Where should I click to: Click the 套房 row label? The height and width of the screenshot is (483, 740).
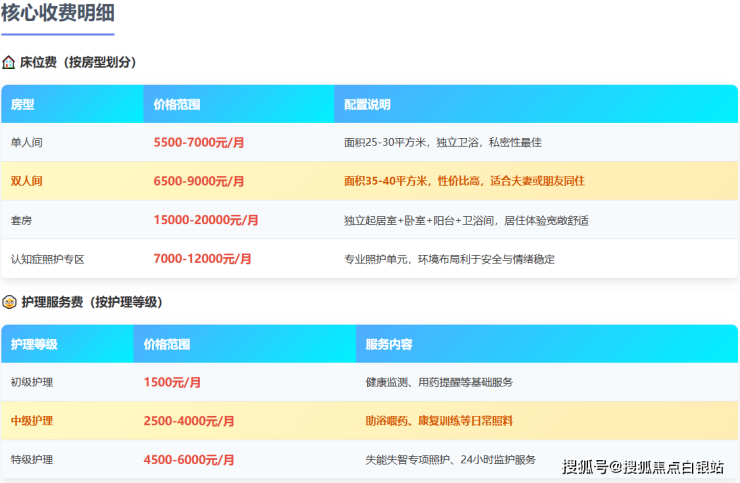click(22, 220)
